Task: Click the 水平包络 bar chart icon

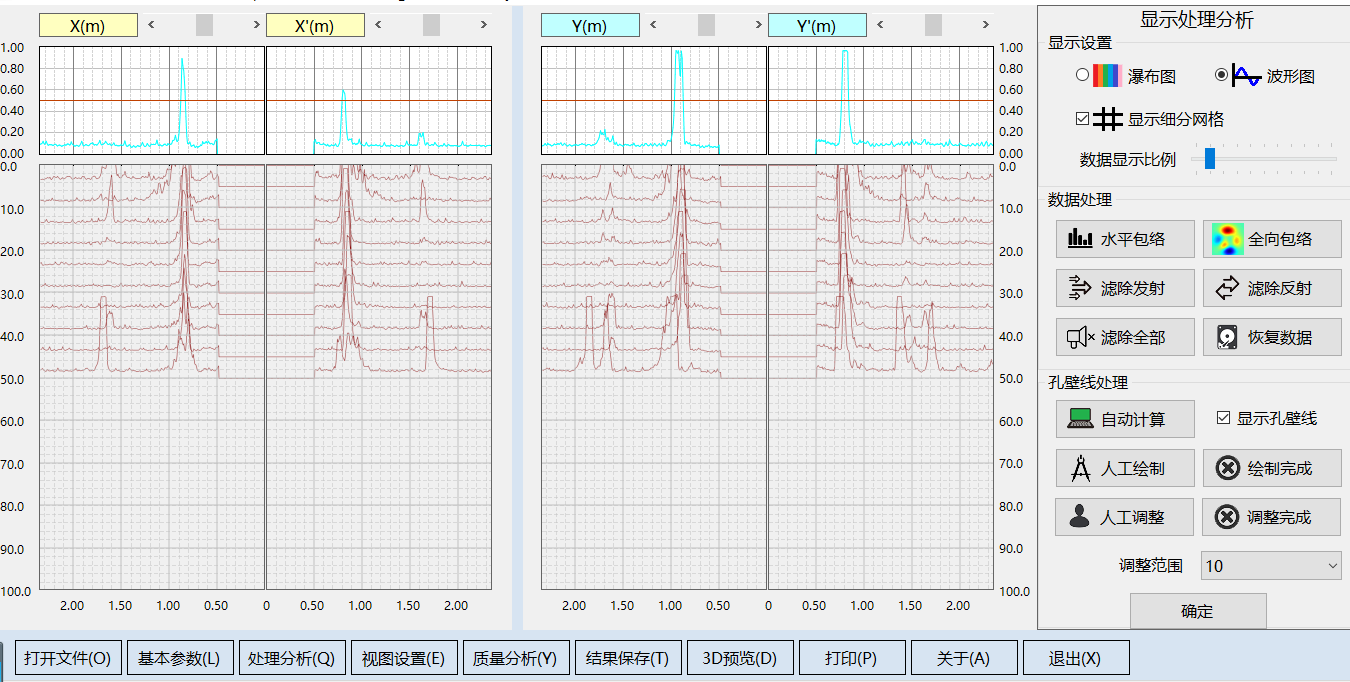Action: 1081,239
